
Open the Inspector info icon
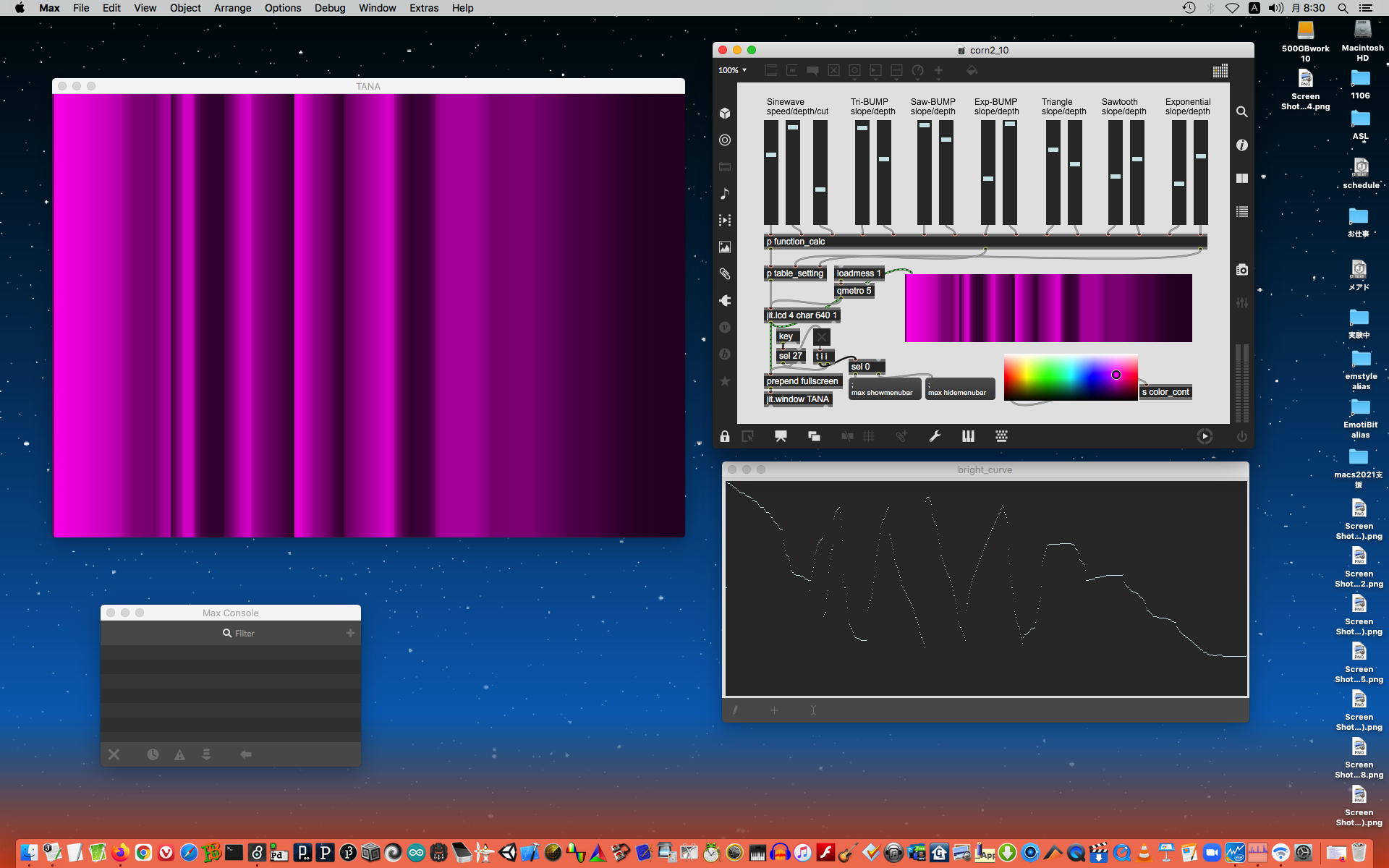coord(1242,145)
